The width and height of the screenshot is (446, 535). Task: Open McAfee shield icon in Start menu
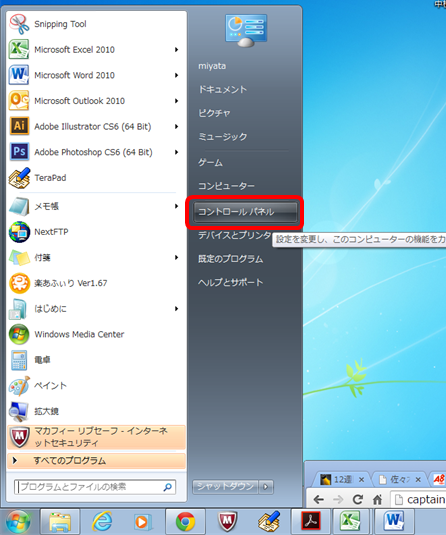point(19,437)
